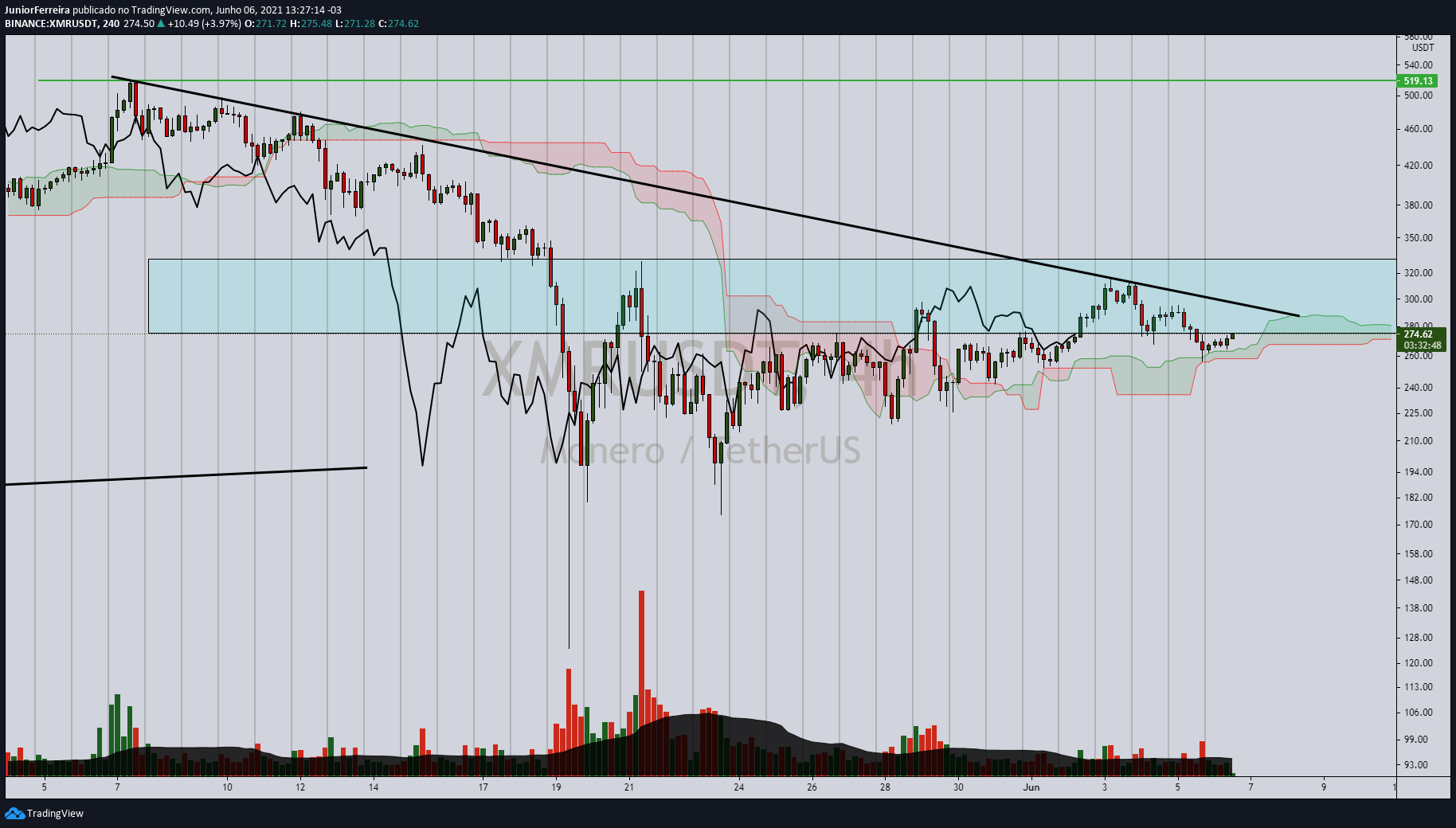Click the '17' date on the time axis
Viewport: 1456px width, 828px height.
(483, 787)
